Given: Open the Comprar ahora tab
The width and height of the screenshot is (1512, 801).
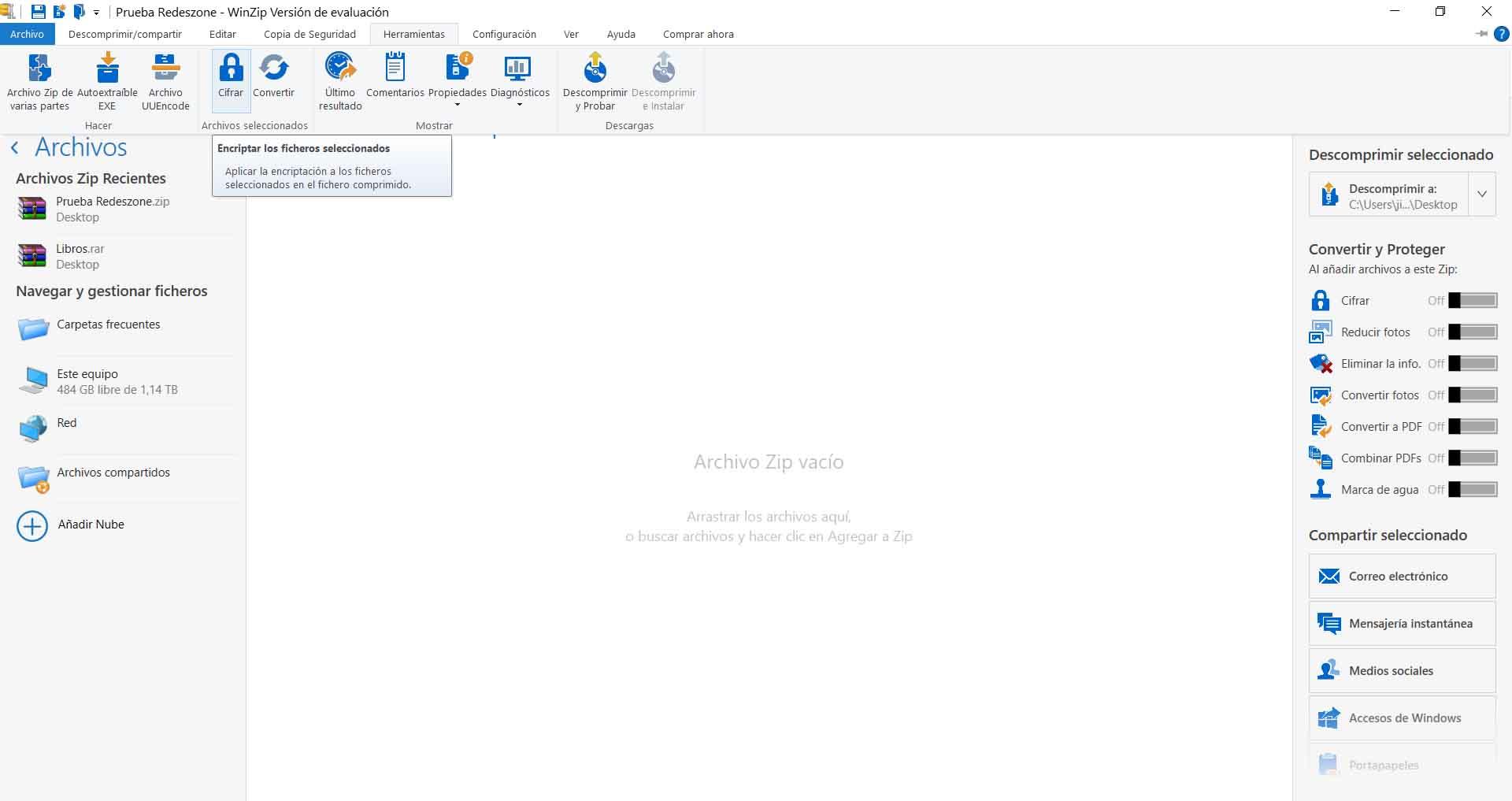Looking at the screenshot, I should pos(699,34).
